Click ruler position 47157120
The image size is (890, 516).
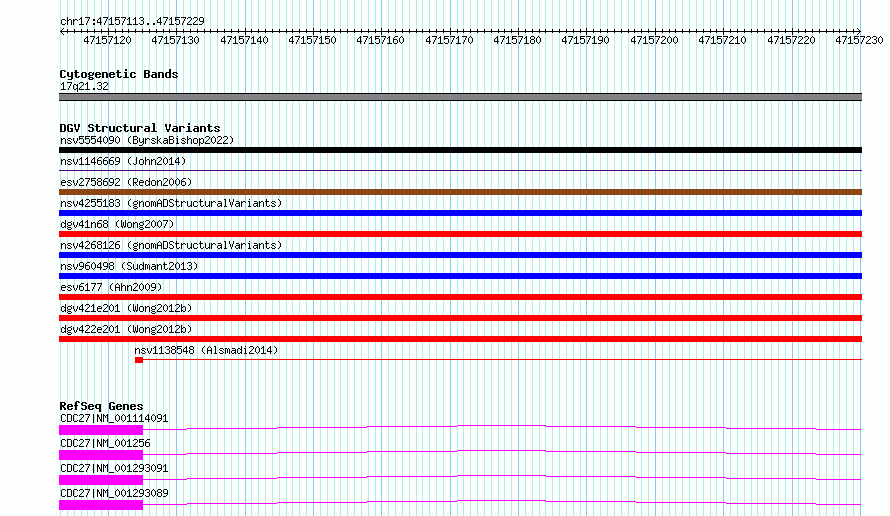[107, 40]
